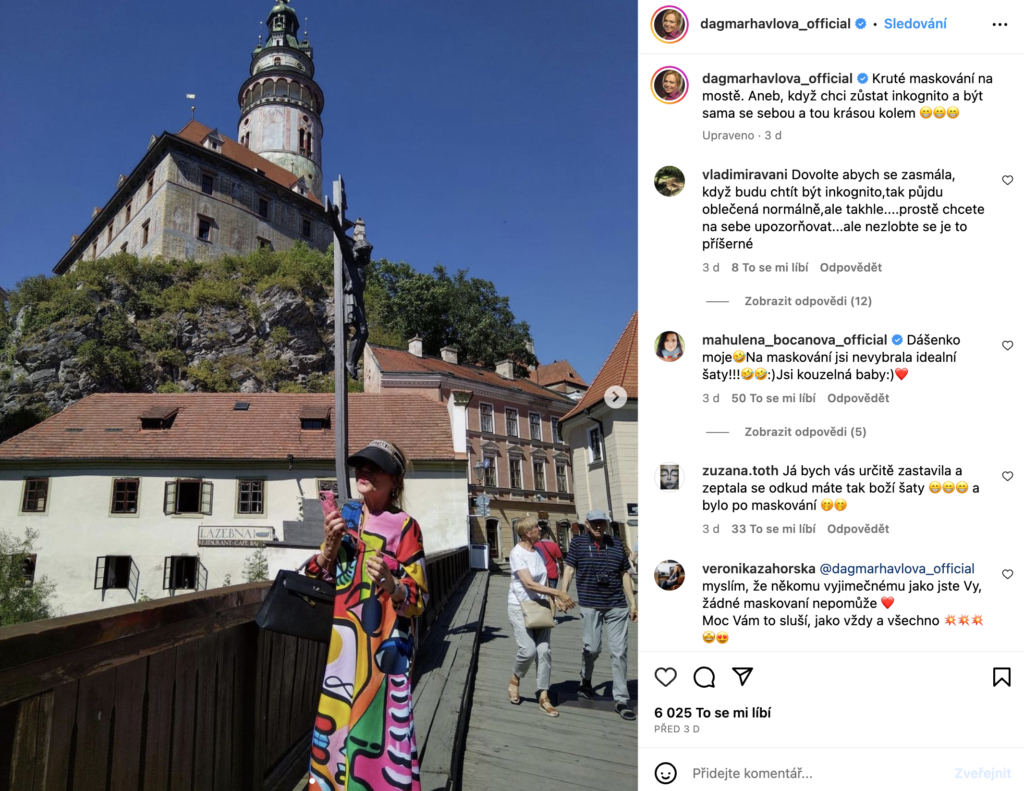Screen dimensions: 1024x791
Task: Open the emoji picker smiley icon
Action: pyautogui.click(x=665, y=773)
